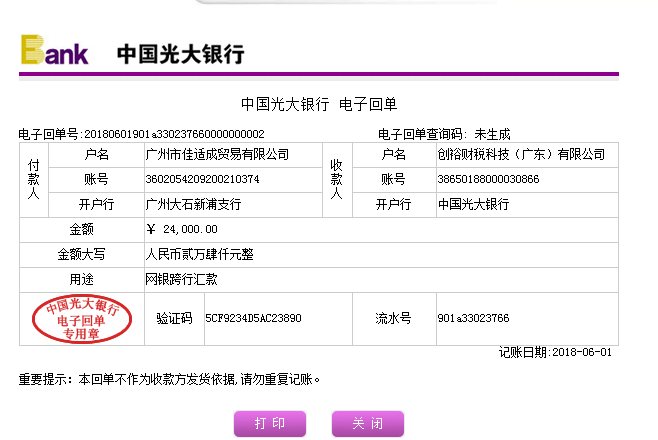Select the payer name 广州市佳适成贸易有限公司
658x440 pixels.
click(217, 155)
